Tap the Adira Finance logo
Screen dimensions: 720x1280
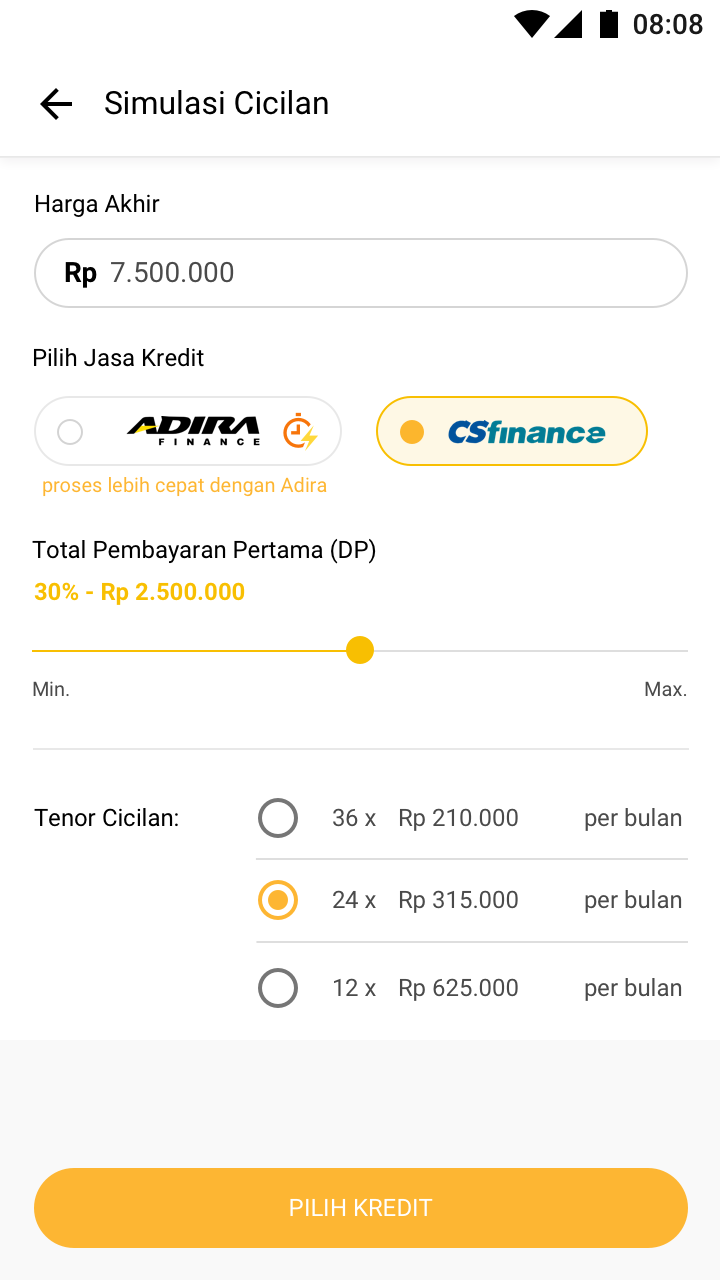pyautogui.click(x=193, y=431)
